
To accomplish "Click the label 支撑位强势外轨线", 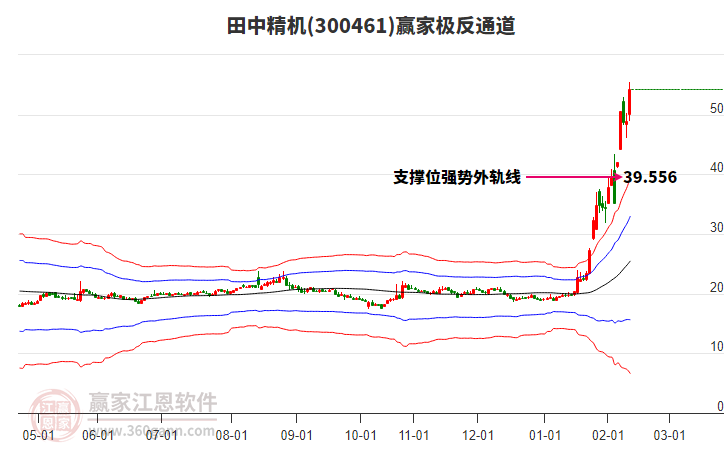I will click(x=457, y=177).
